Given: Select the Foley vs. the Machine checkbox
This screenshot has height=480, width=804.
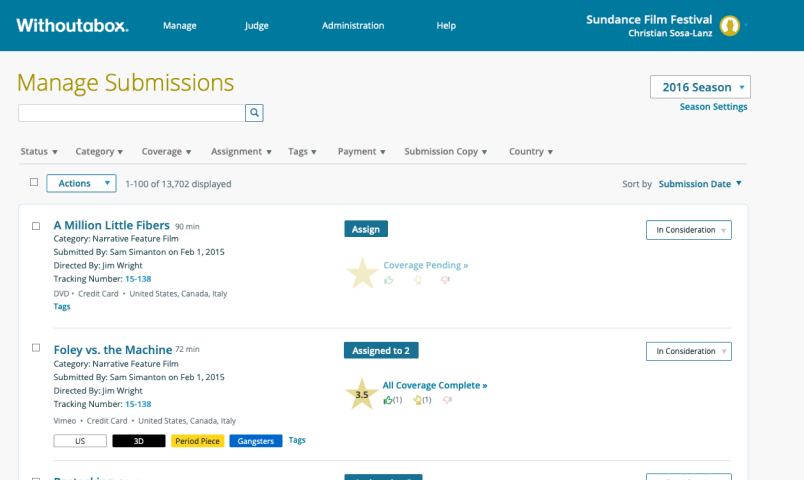Looking at the screenshot, I should [36, 348].
